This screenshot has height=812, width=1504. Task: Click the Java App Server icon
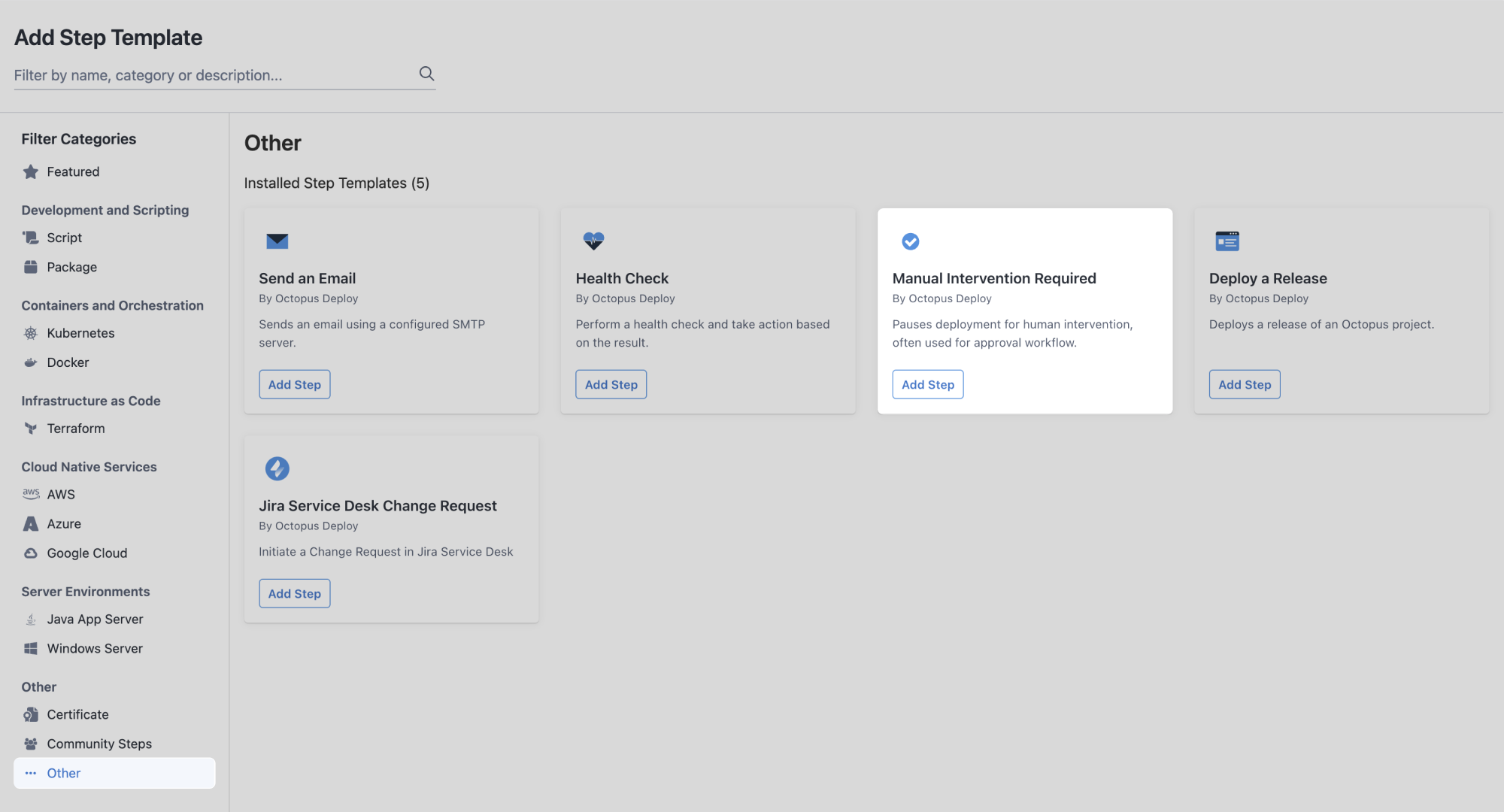(x=31, y=620)
